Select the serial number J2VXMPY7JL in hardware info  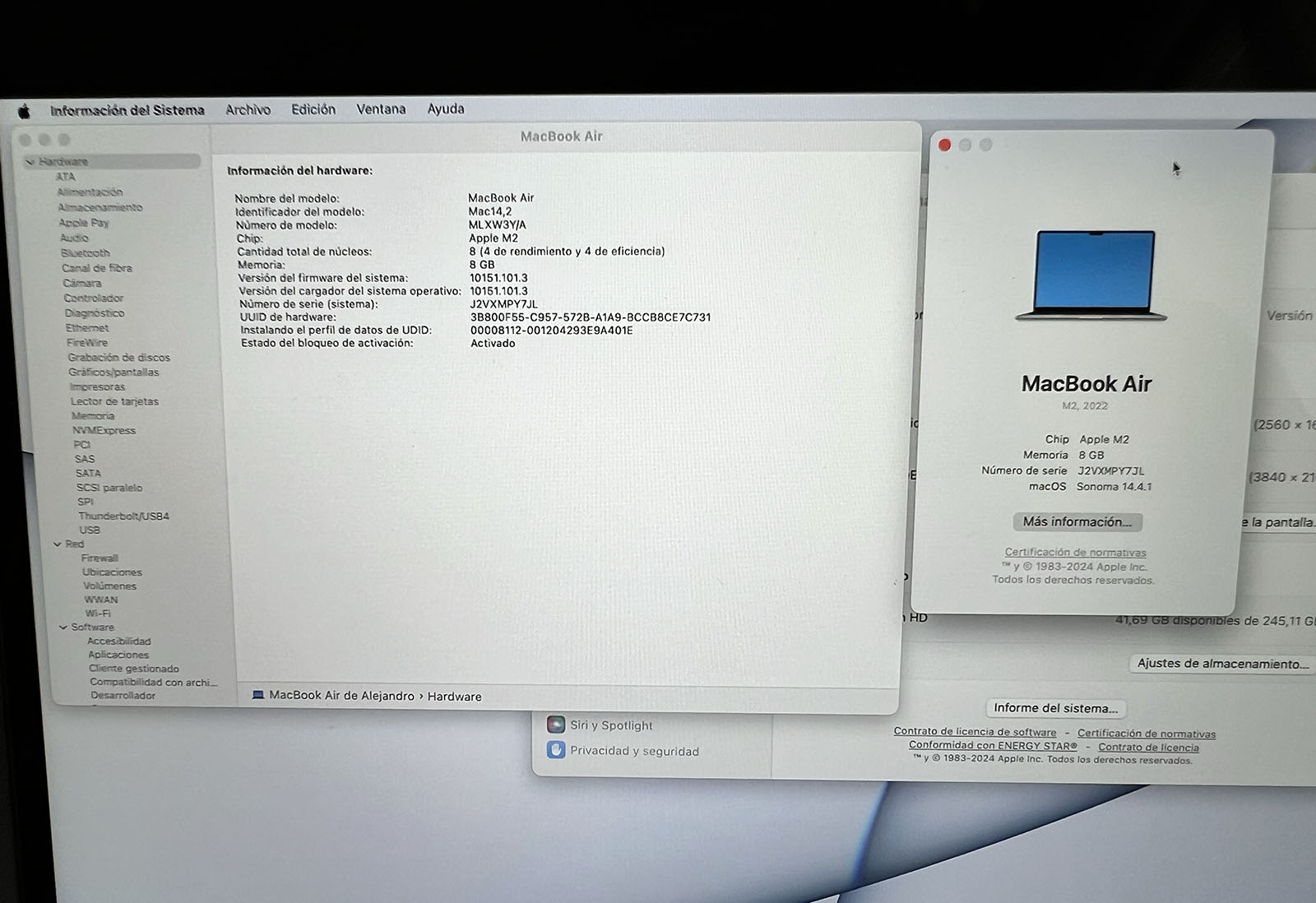coord(504,304)
